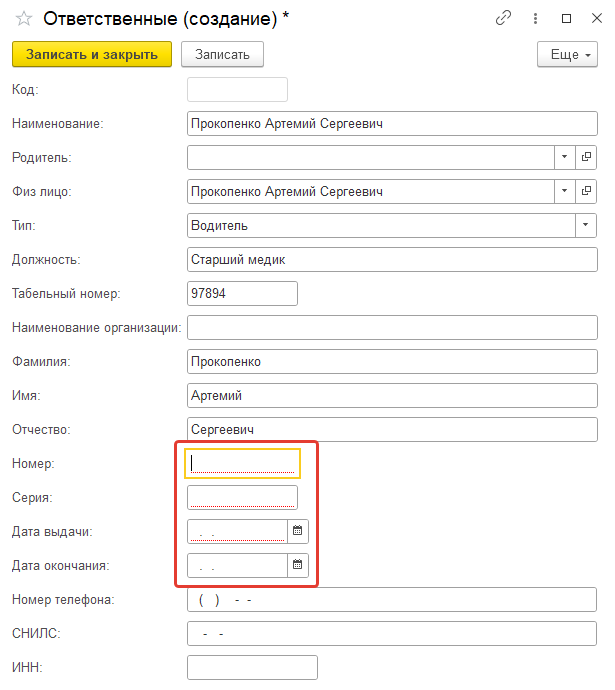This screenshot has height=690, width=615.
Task: Maximize the form window with square icon
Action: click(x=567, y=18)
